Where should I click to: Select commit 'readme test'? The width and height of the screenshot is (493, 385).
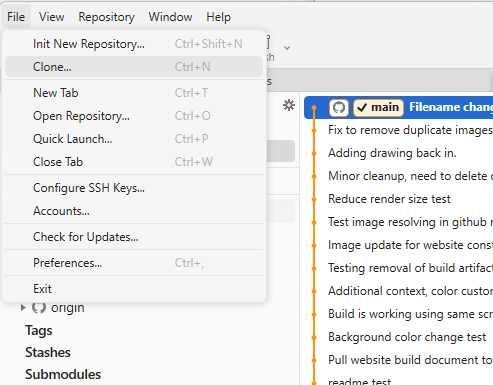coord(397,379)
